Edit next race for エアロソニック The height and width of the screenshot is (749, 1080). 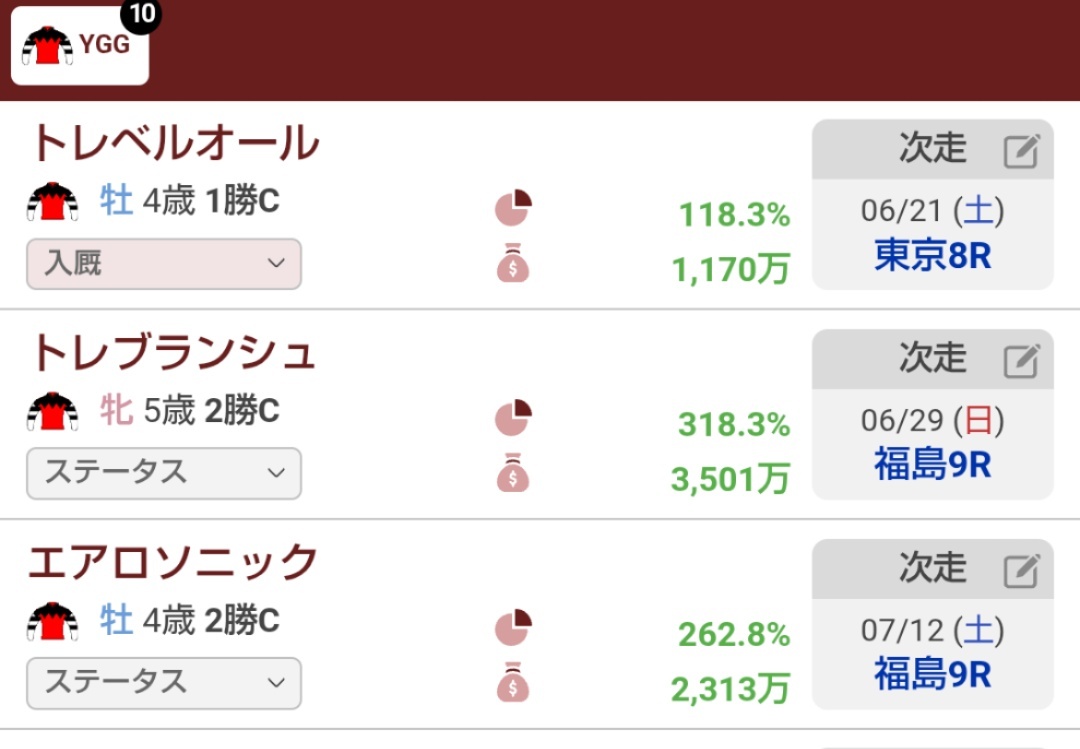pyautogui.click(x=1021, y=571)
